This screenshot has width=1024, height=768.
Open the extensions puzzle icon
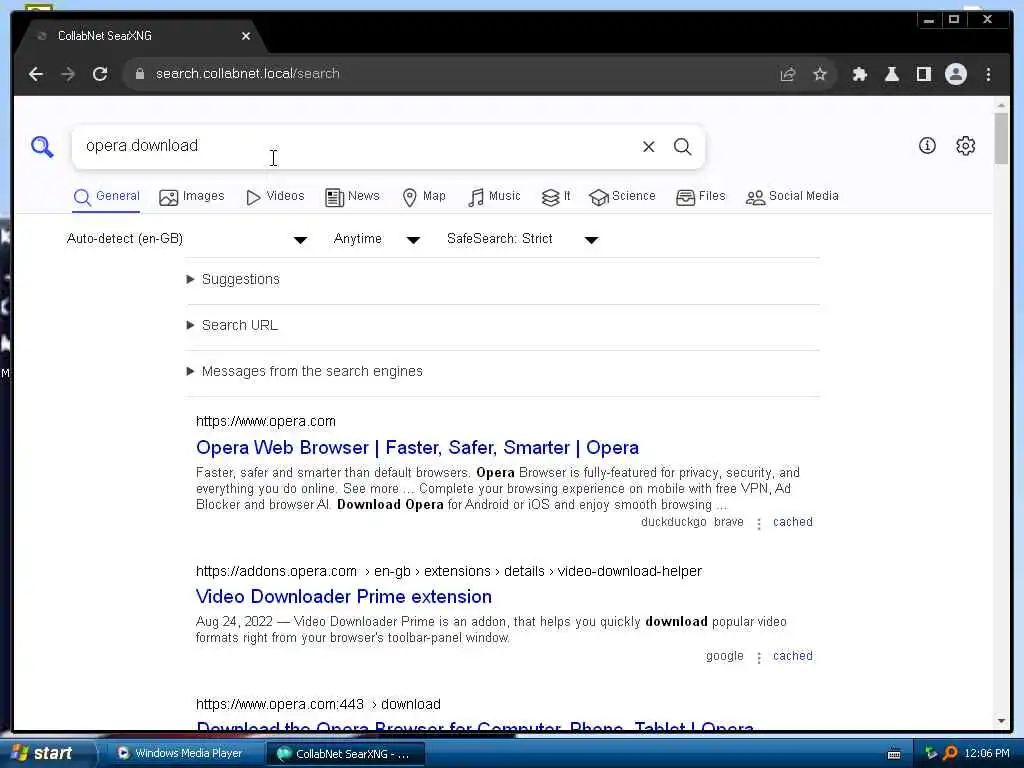pyautogui.click(x=859, y=74)
